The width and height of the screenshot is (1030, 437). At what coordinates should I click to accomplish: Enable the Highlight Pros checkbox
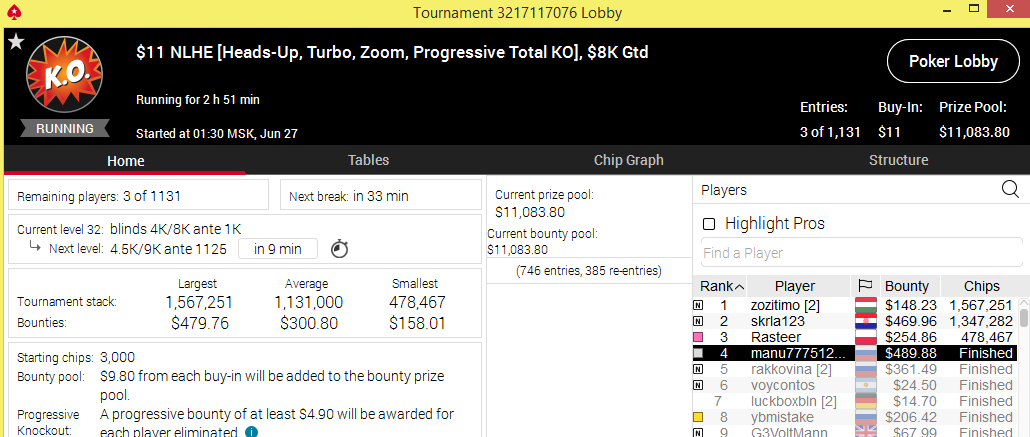point(709,224)
